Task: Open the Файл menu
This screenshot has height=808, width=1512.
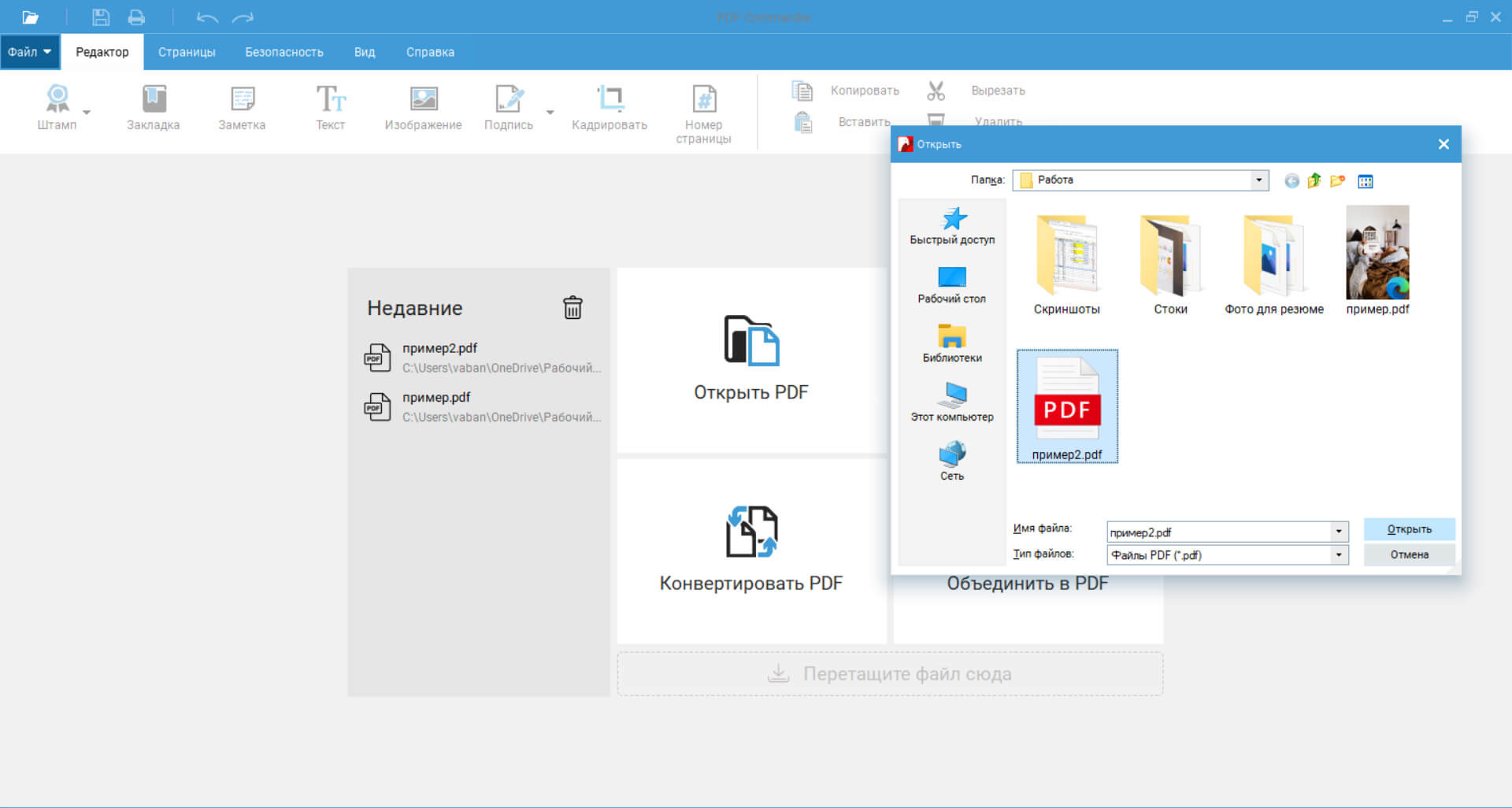Action: (x=29, y=52)
